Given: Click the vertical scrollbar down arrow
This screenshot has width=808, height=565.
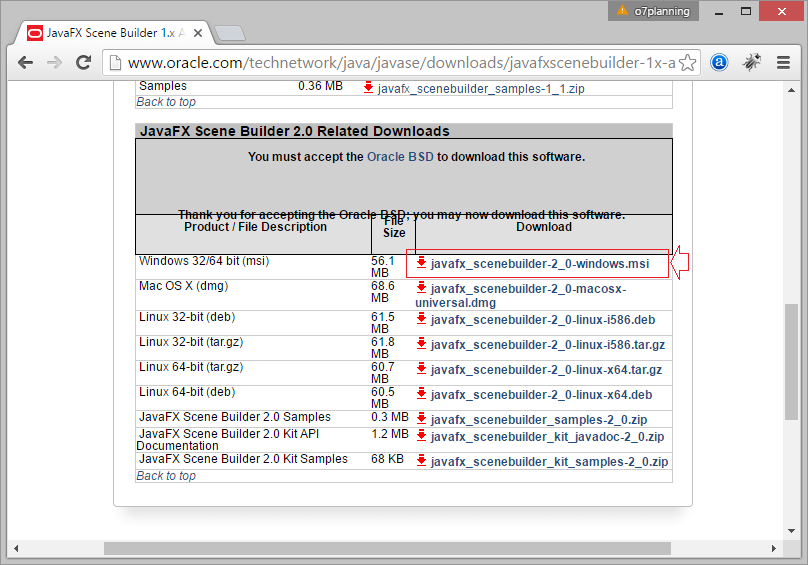Looking at the screenshot, I should (x=791, y=530).
